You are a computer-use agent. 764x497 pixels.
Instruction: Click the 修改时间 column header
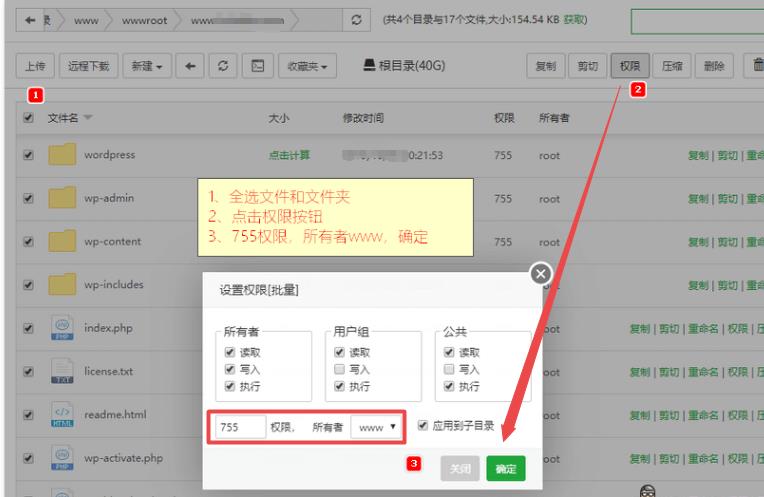(x=363, y=118)
